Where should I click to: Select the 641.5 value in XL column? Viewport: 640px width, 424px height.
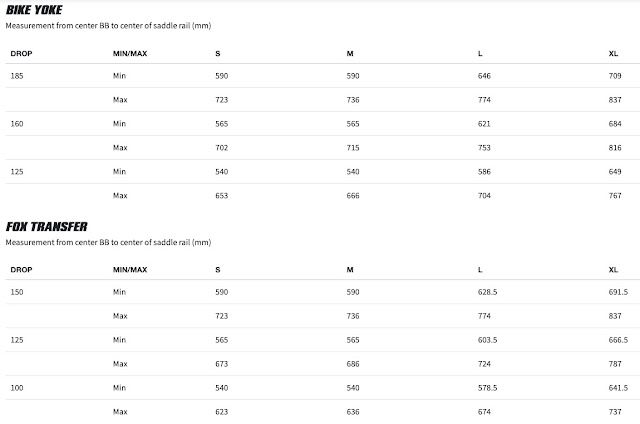tap(618, 388)
